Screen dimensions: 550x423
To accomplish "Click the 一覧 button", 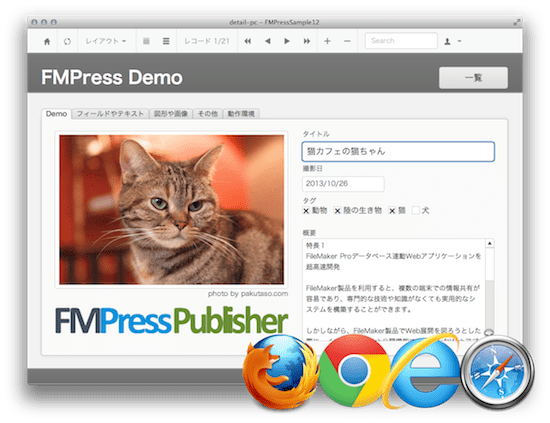I will click(473, 78).
